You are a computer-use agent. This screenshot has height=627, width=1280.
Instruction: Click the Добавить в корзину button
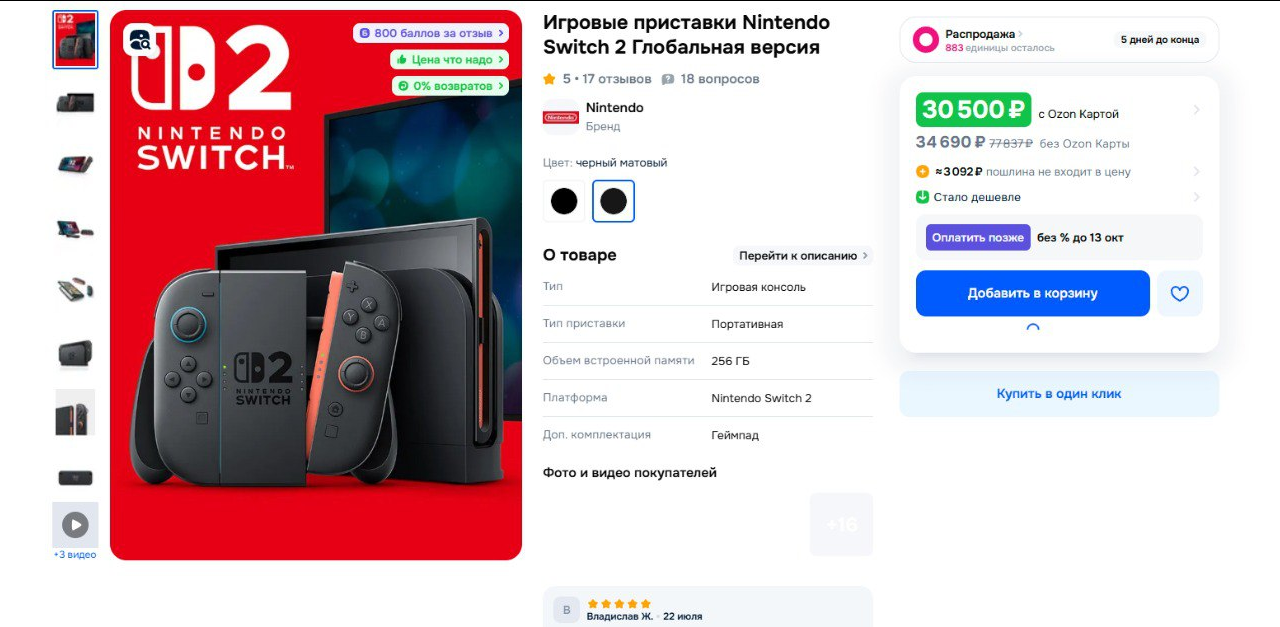pyautogui.click(x=1033, y=293)
